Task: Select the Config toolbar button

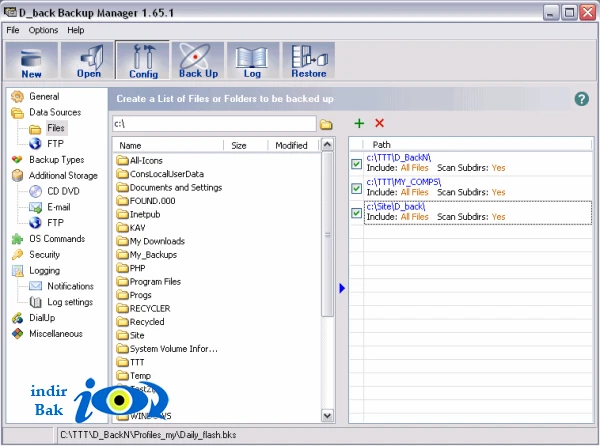Action: (x=143, y=60)
